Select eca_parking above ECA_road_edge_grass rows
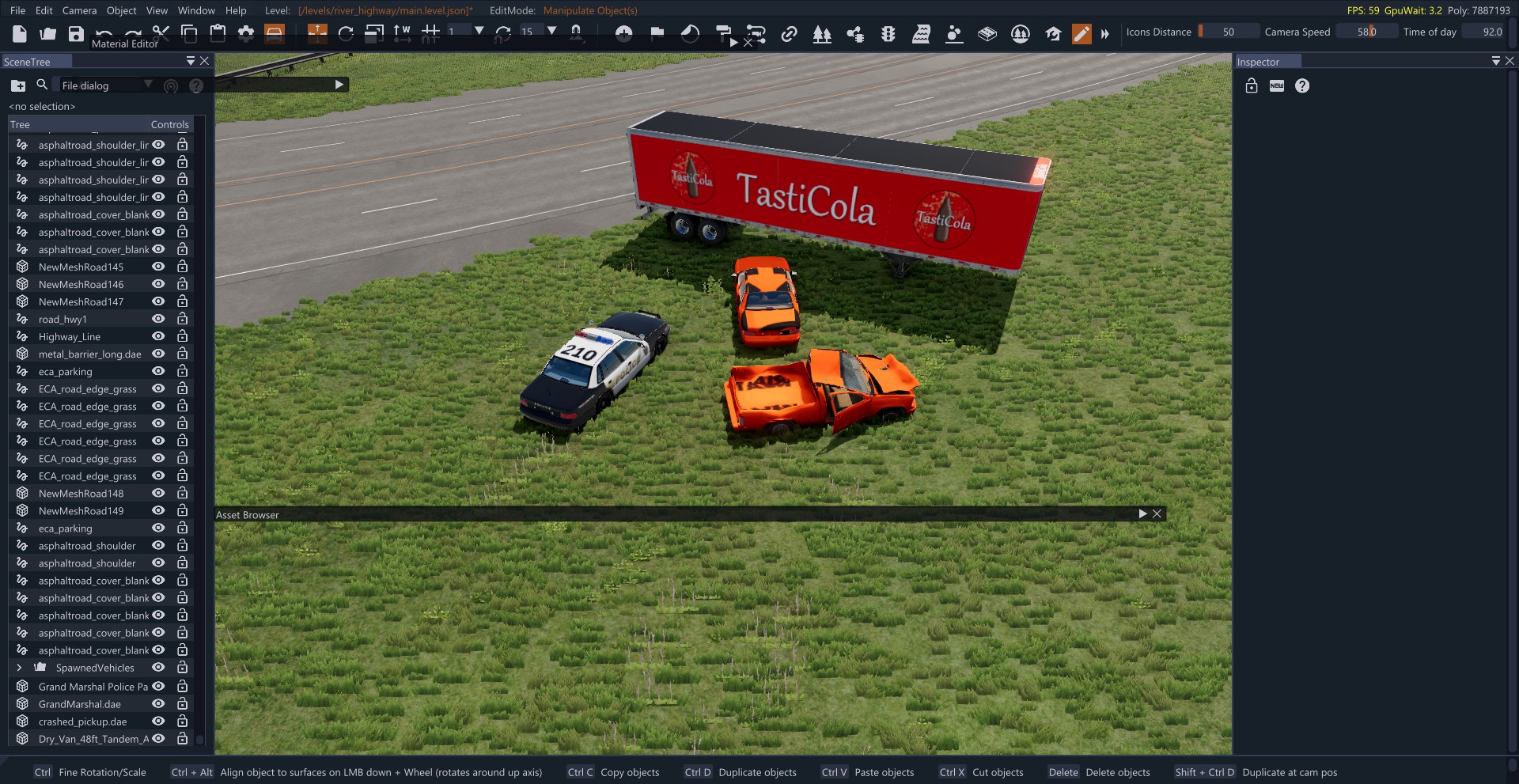 pos(65,371)
